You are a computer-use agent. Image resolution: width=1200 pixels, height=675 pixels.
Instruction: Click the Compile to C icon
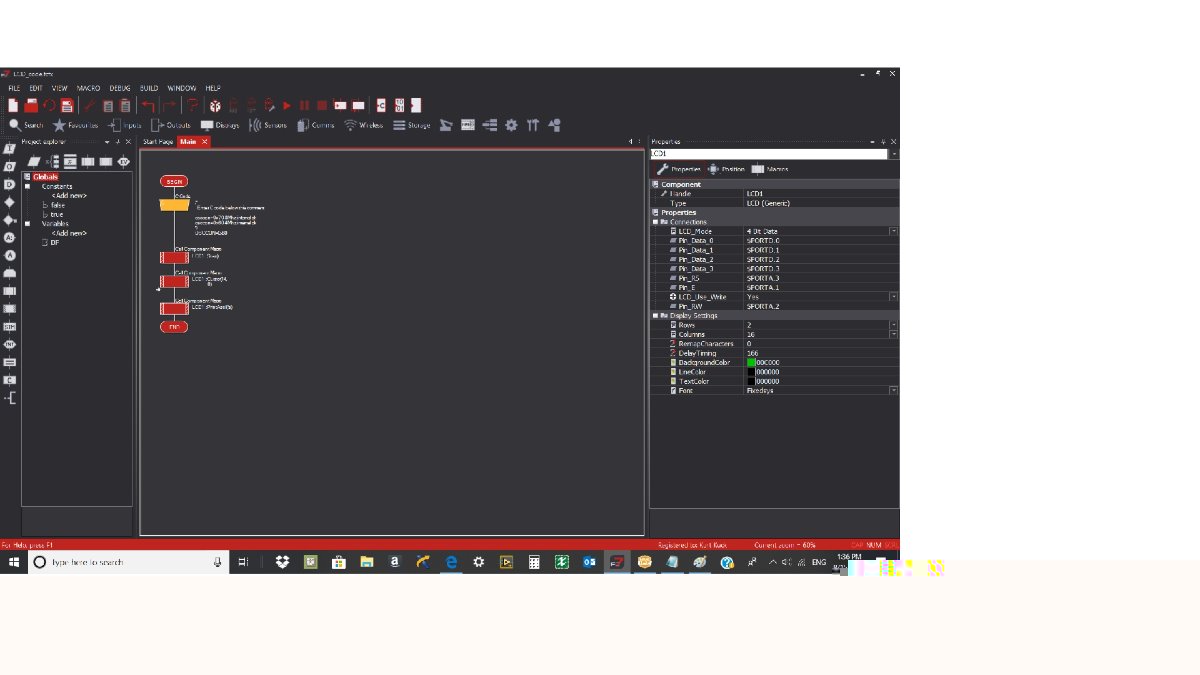pos(381,105)
